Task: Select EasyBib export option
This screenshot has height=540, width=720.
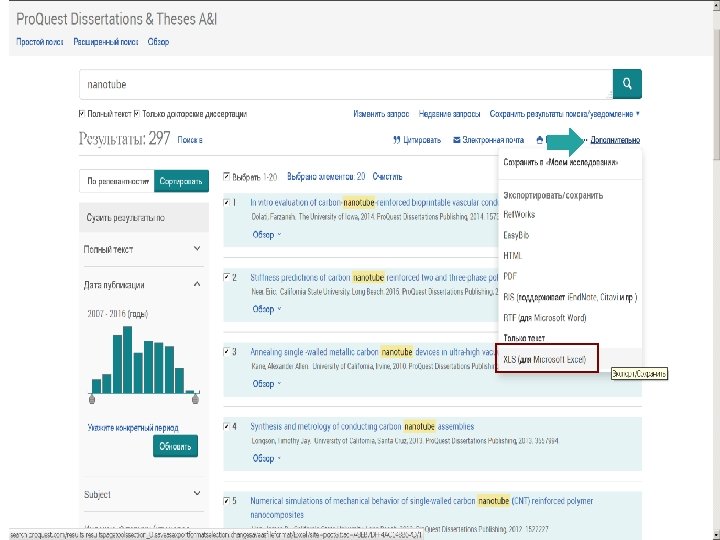Action: [x=516, y=235]
